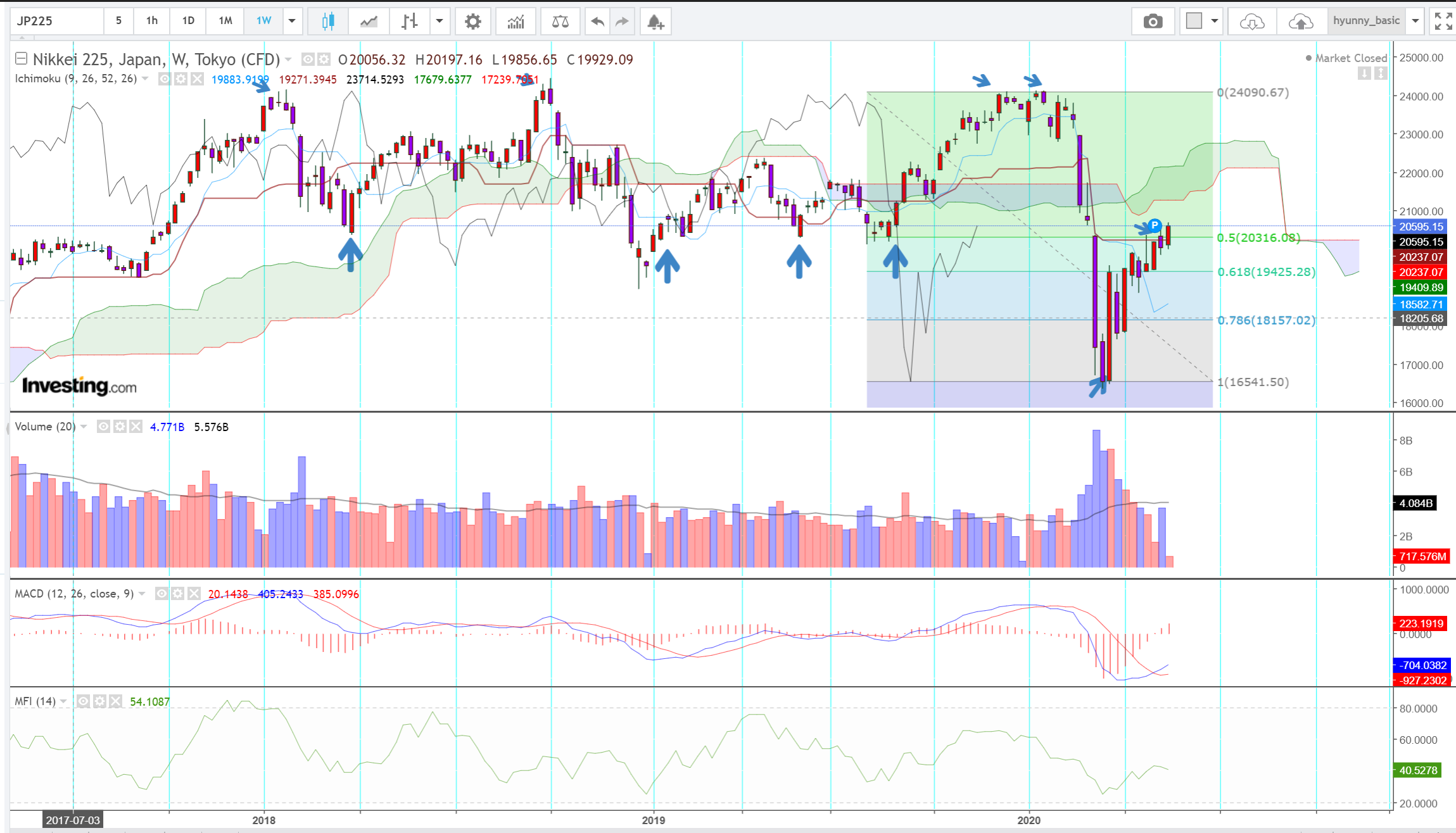Select candlestick chart style
Viewport: 1456px width, 833px height.
pos(327,22)
